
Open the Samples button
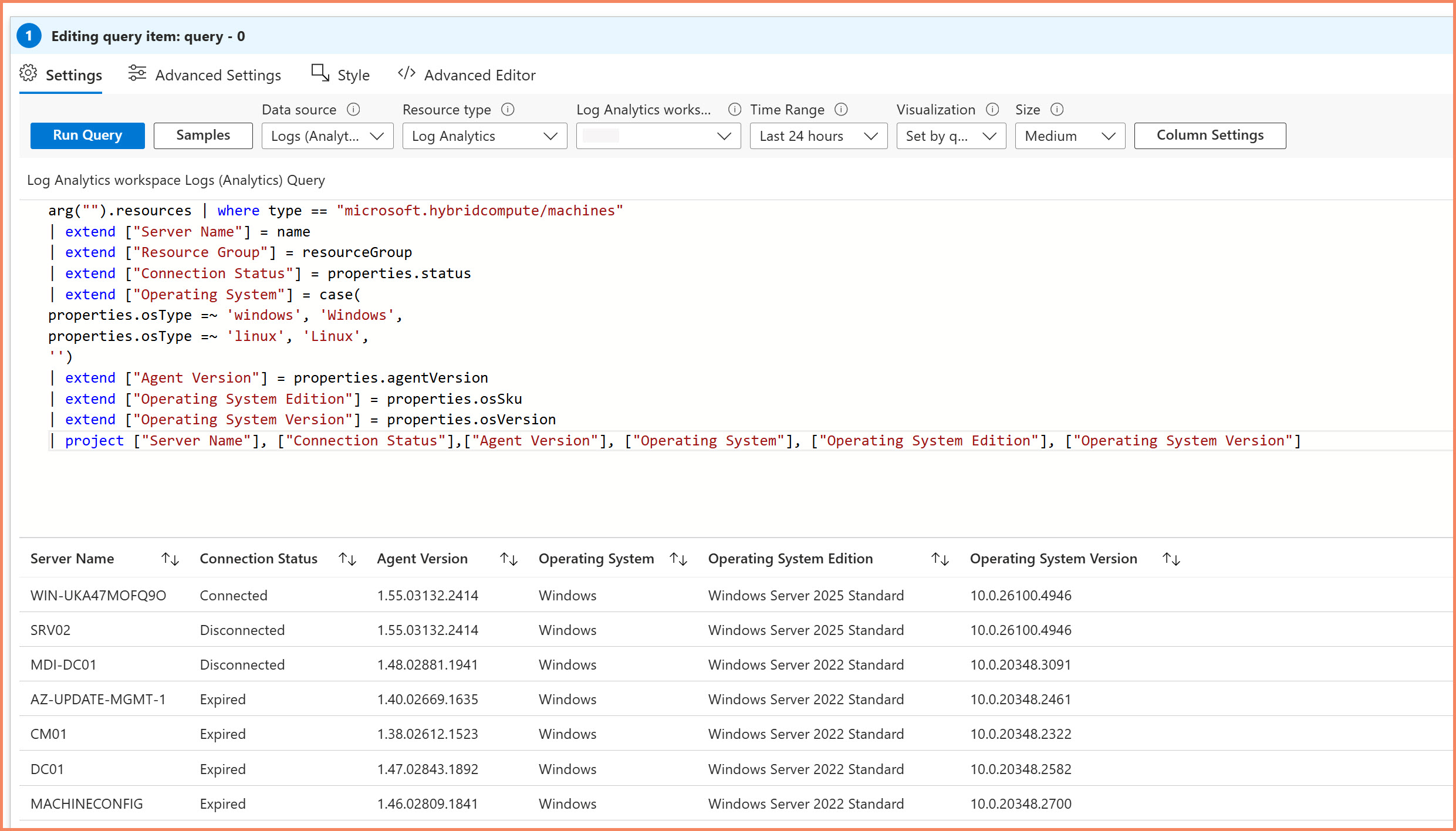203,136
